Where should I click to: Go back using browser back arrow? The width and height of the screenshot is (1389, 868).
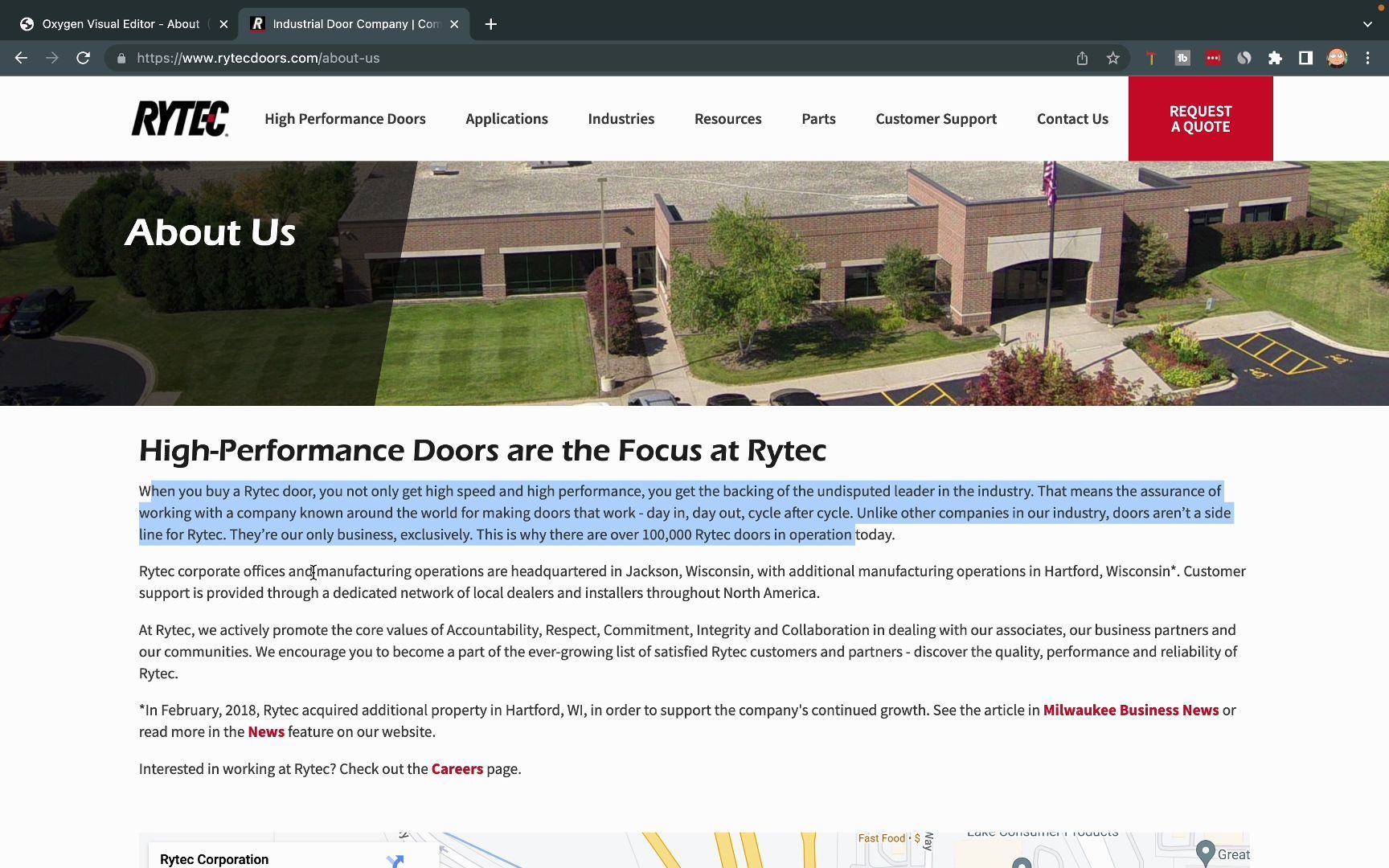click(22, 58)
